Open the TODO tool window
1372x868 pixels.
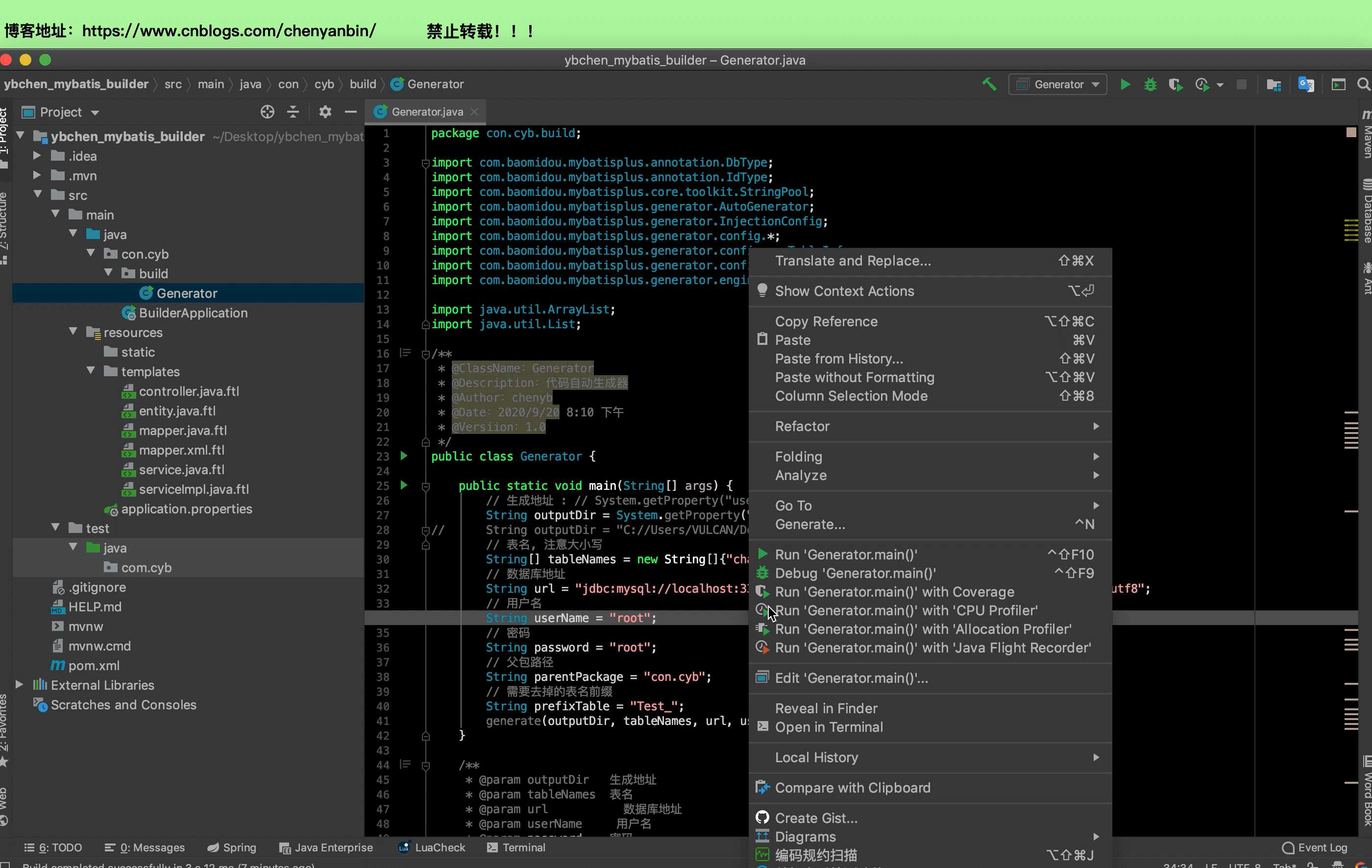(x=52, y=847)
